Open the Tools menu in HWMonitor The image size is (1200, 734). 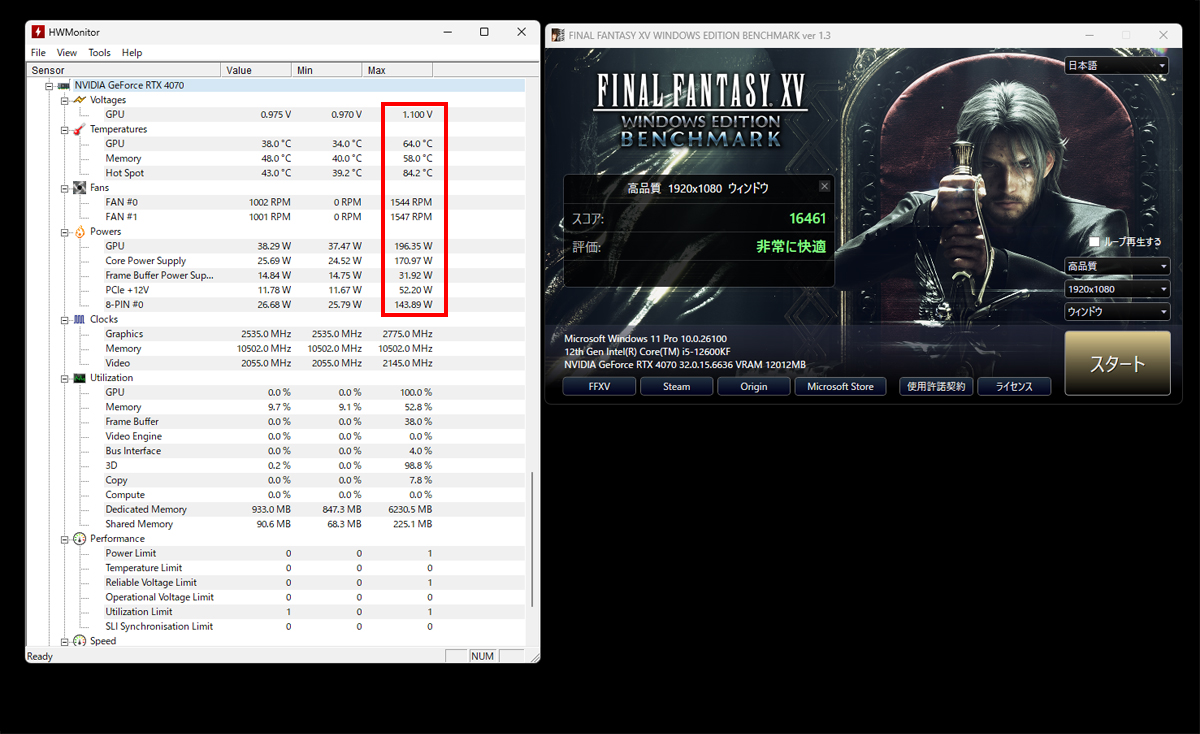coord(99,53)
